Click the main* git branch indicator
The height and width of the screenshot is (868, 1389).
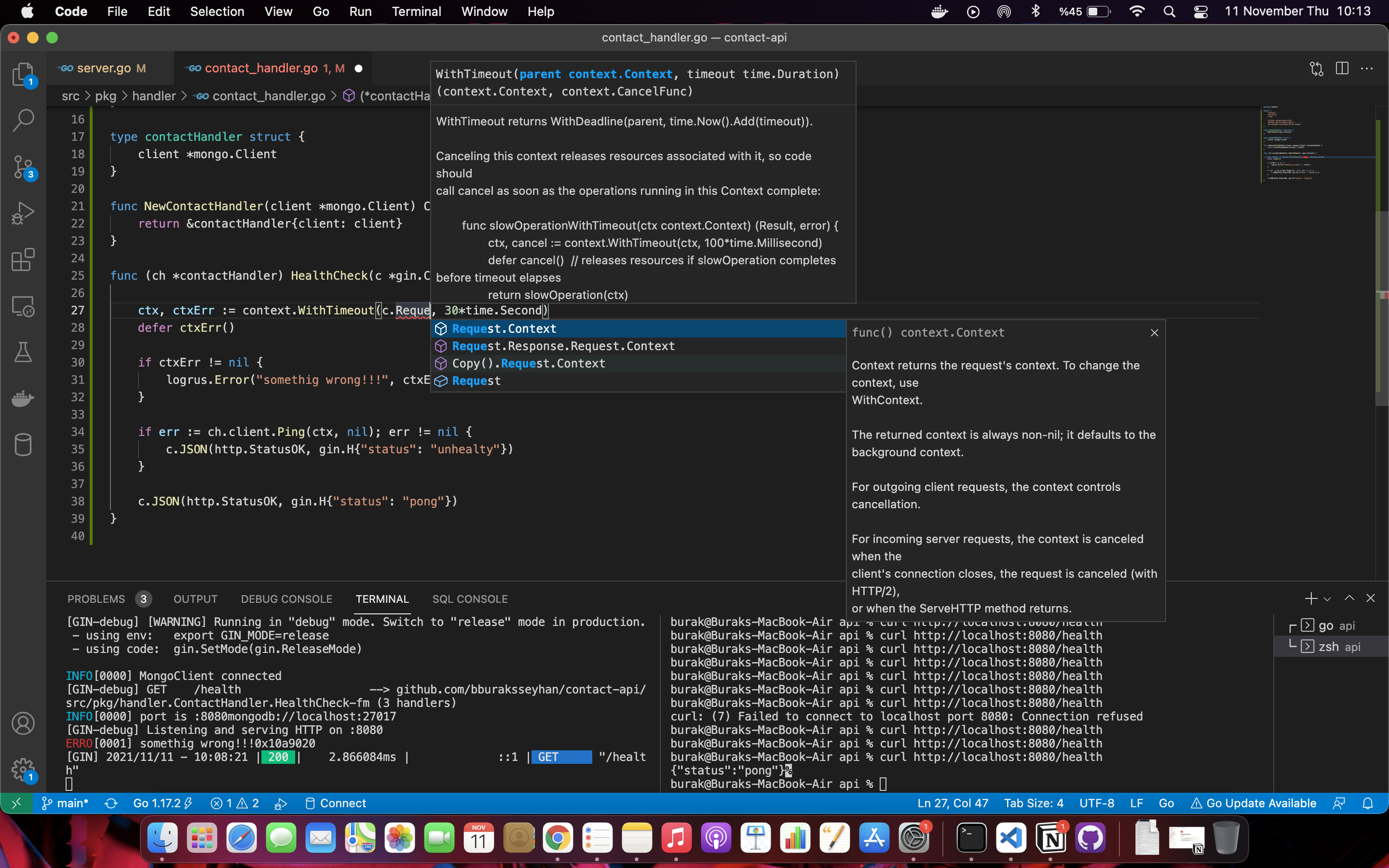[66, 803]
